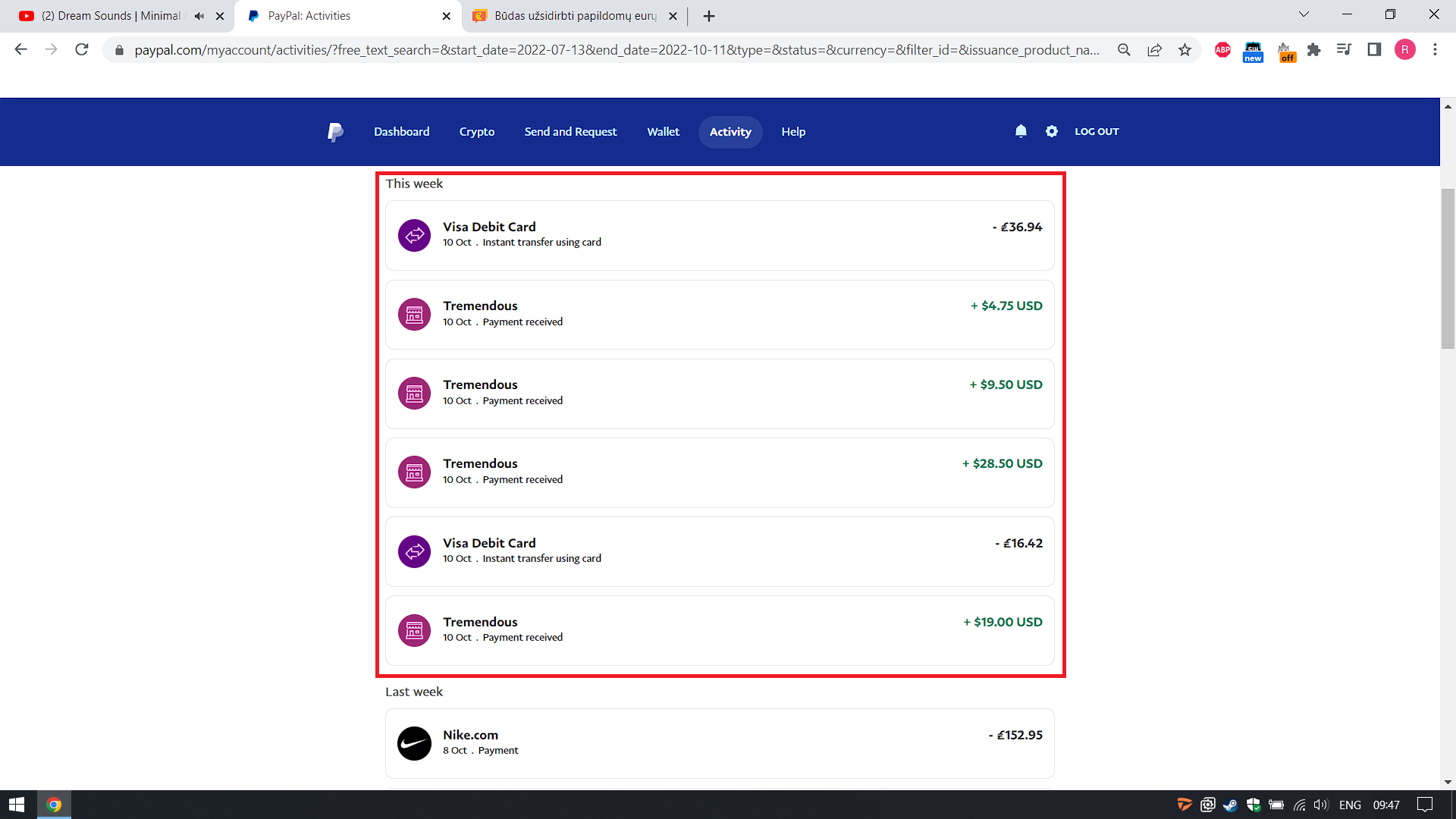Image resolution: width=1456 pixels, height=819 pixels.
Task: Click the zoom magnifier icon in address bar
Action: (x=1124, y=50)
